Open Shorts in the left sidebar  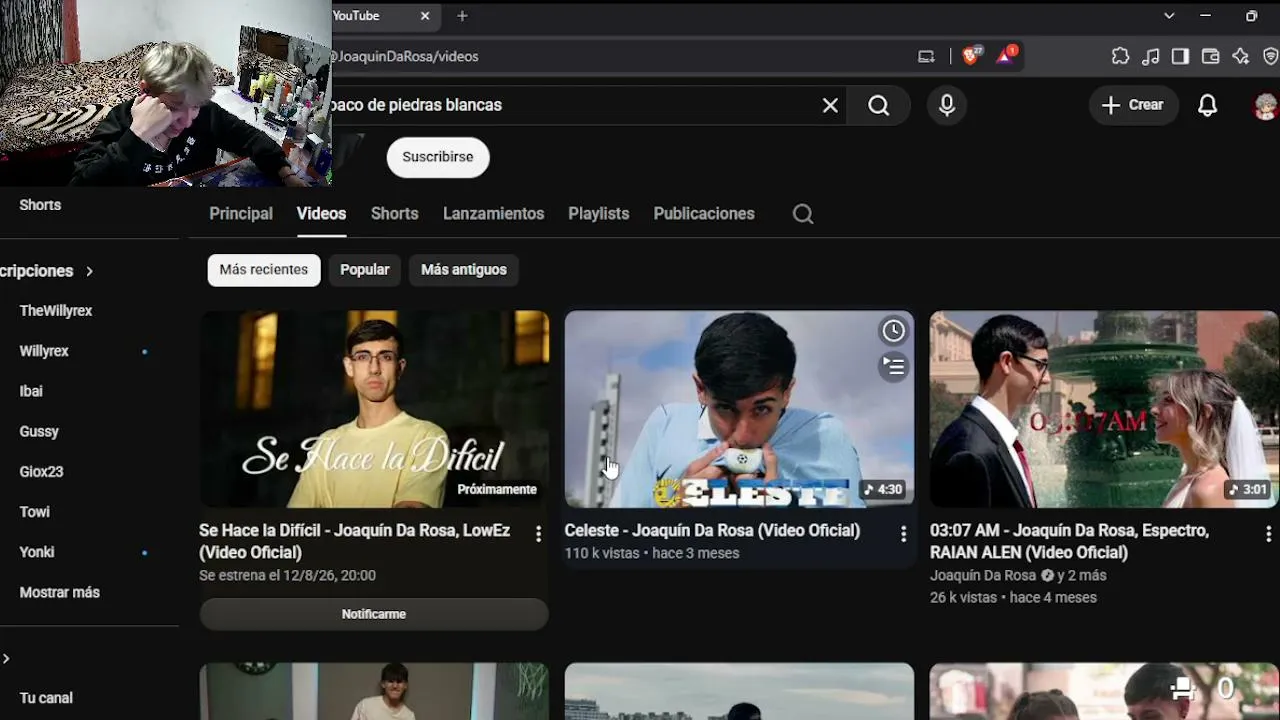pyautogui.click(x=40, y=205)
